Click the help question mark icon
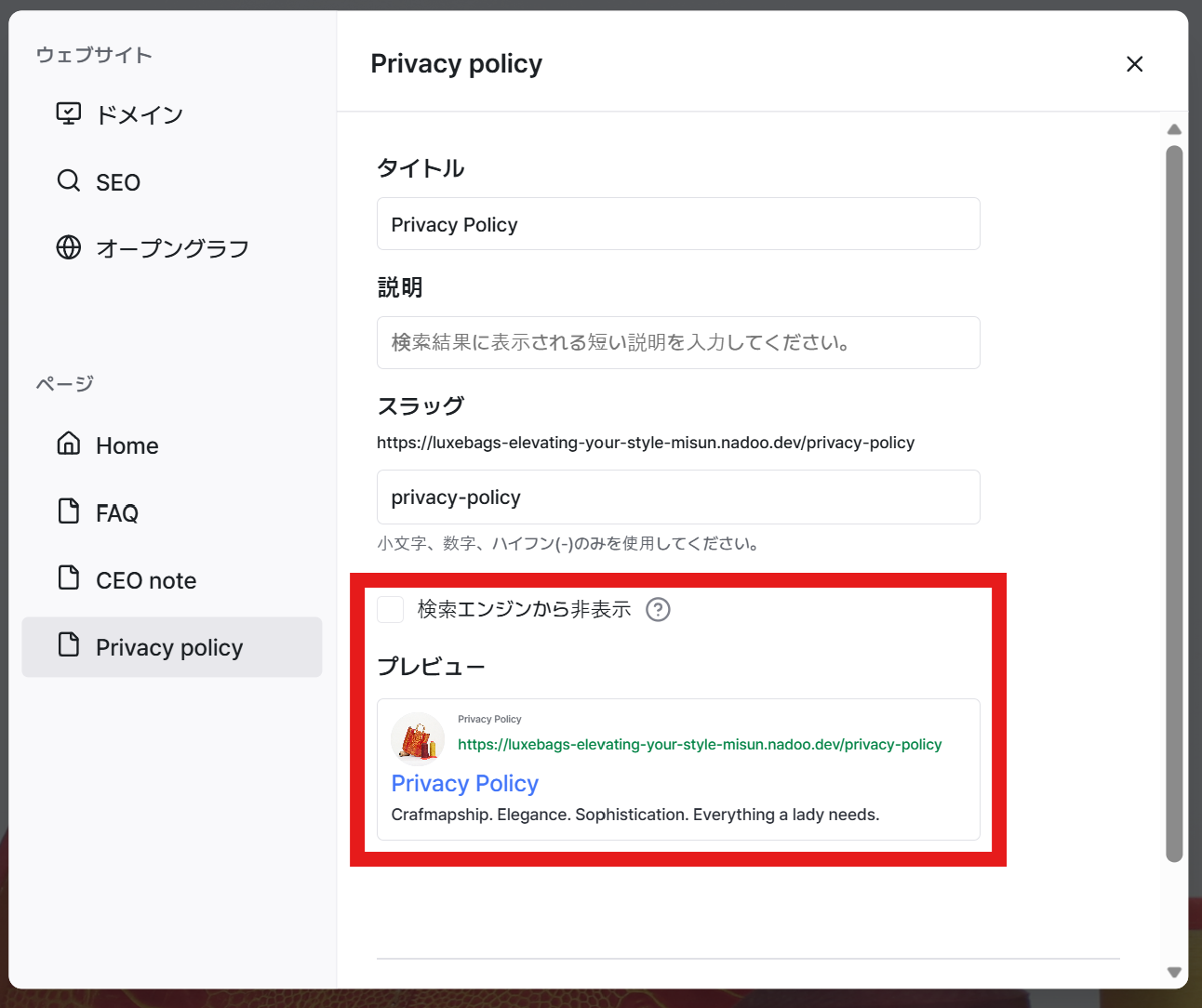 coord(658,610)
